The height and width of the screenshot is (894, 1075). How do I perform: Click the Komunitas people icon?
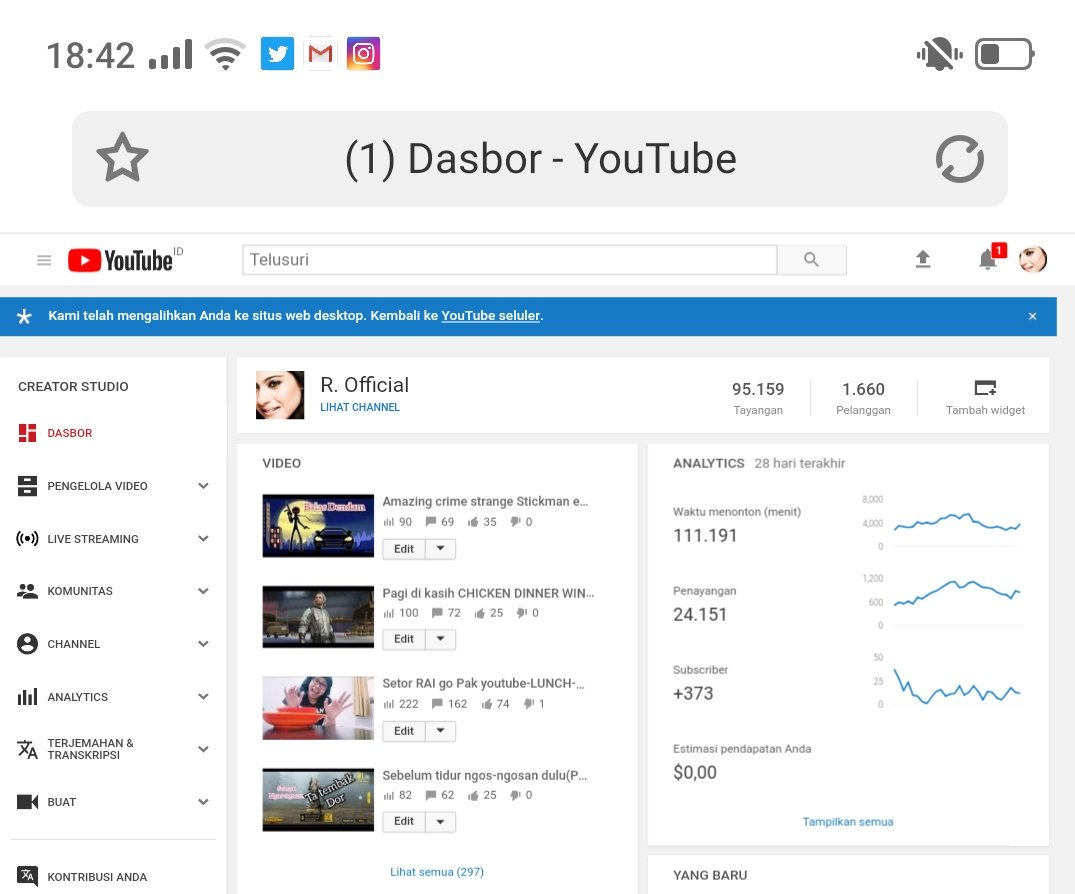27,591
